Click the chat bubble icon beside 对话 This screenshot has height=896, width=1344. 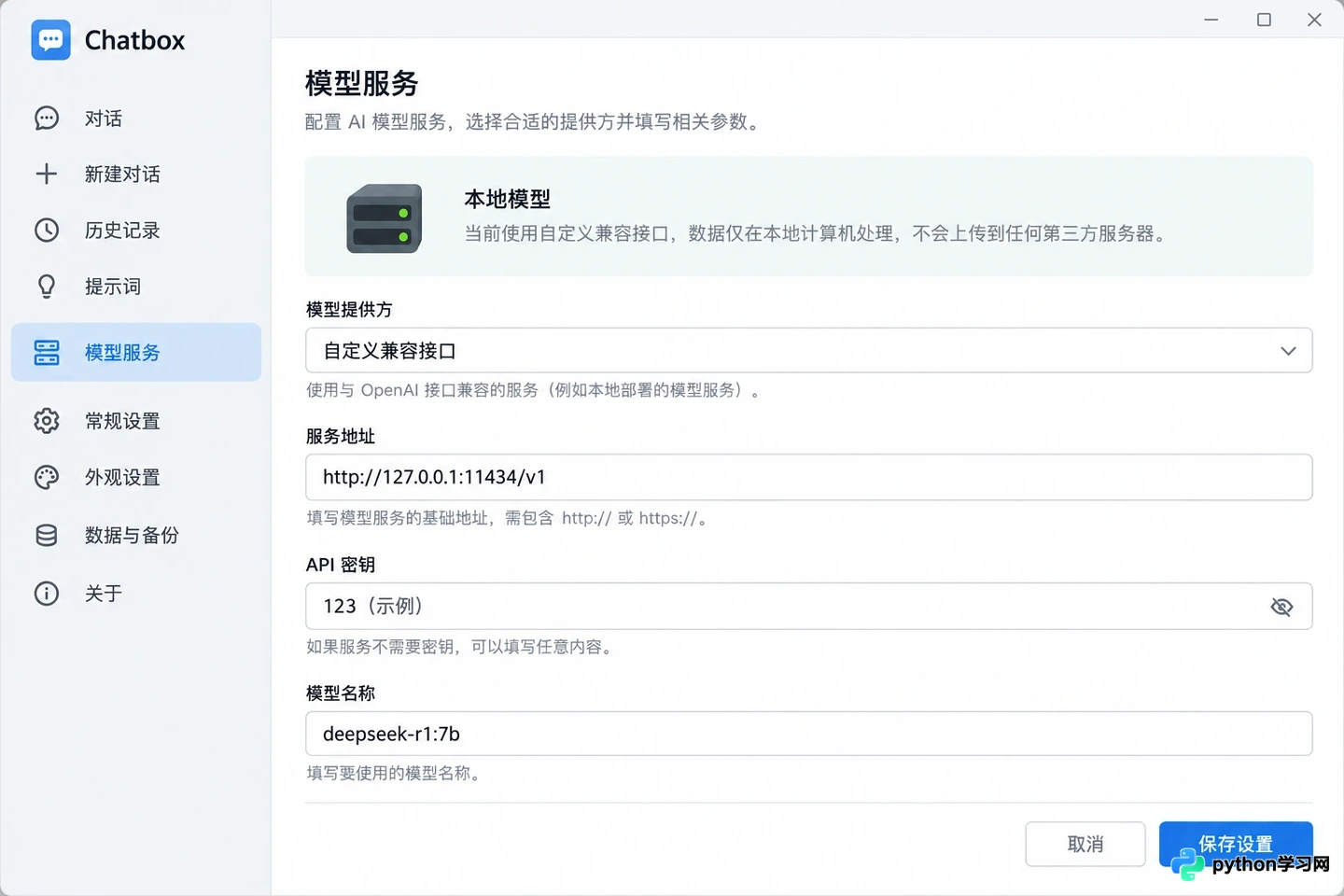47,119
